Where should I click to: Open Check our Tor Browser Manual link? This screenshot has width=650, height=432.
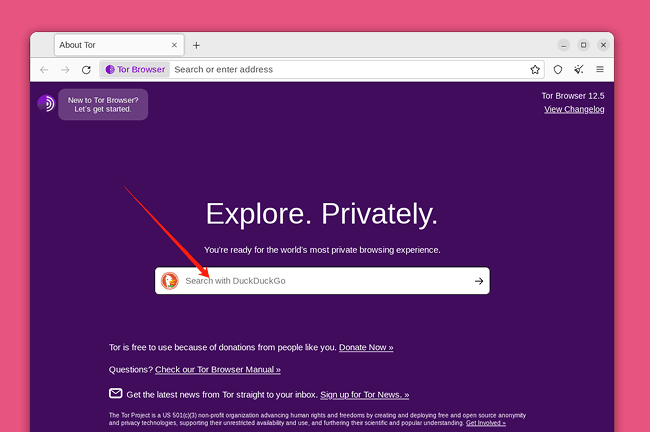click(218, 370)
